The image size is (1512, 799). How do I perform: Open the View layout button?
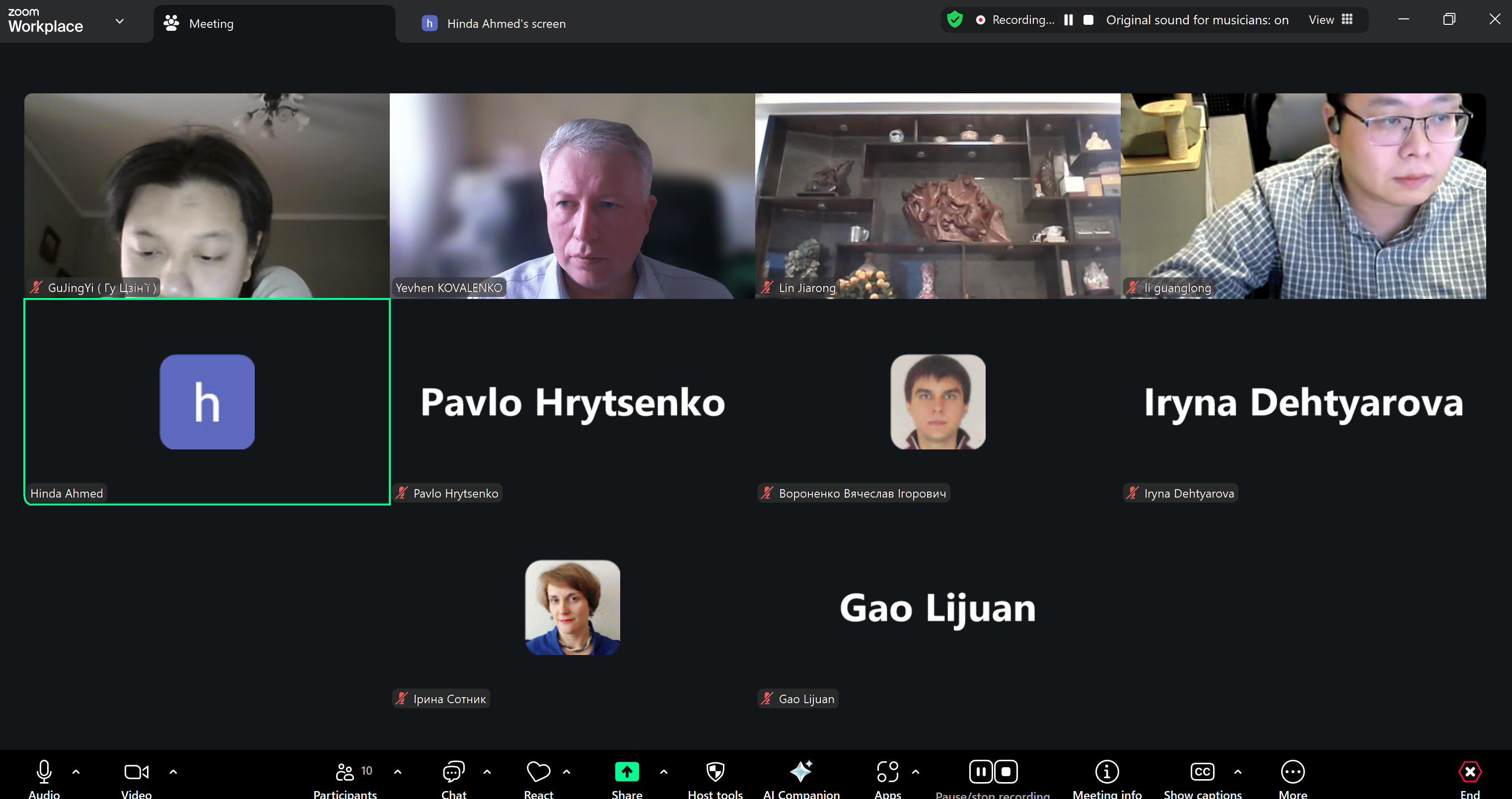click(1330, 19)
